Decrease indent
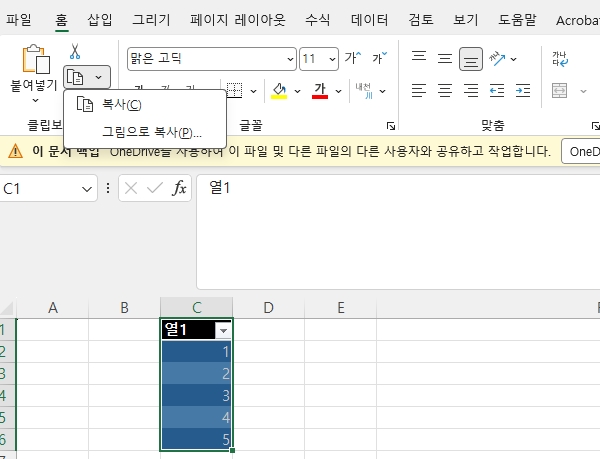The image size is (600, 459). point(497,91)
